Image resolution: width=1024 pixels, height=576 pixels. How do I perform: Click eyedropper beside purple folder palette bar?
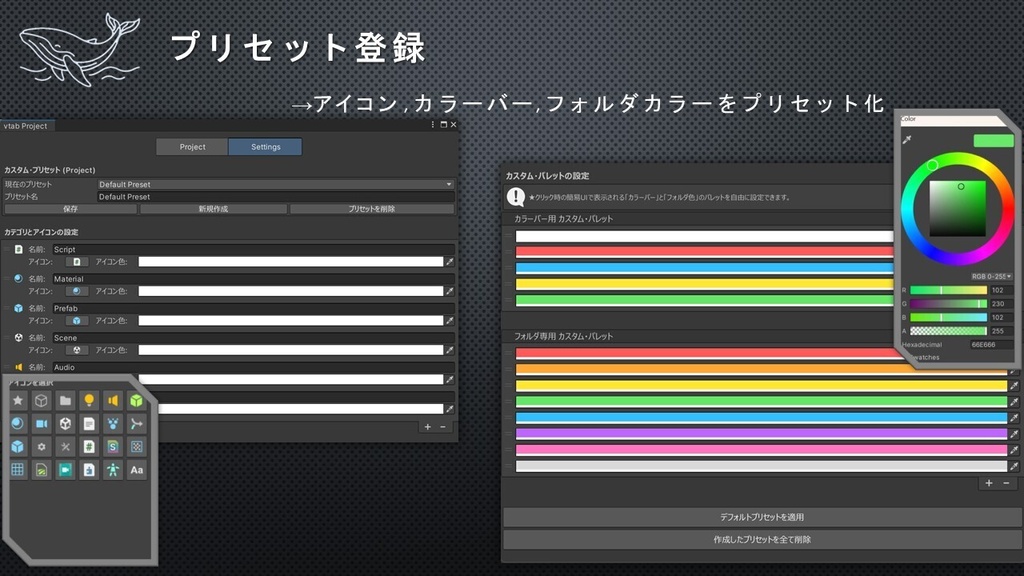point(1014,434)
